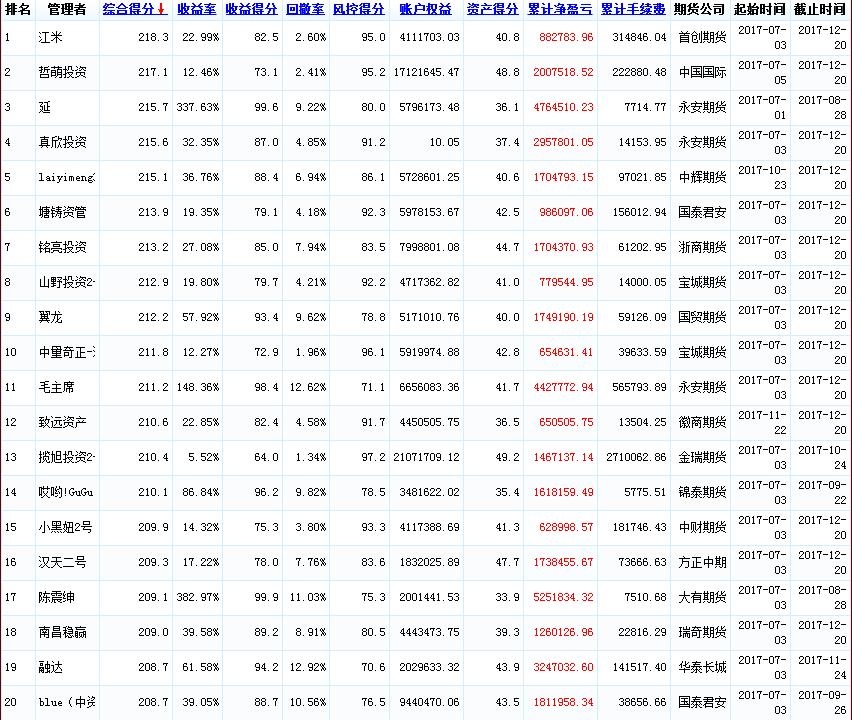Select manager name 翼龙
Image resolution: width=852 pixels, height=720 pixels.
[x=50, y=317]
